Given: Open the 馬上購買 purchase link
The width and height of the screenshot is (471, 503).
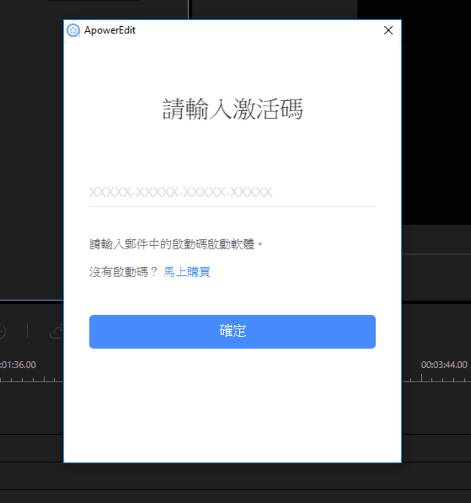Looking at the screenshot, I should pyautogui.click(x=187, y=272).
